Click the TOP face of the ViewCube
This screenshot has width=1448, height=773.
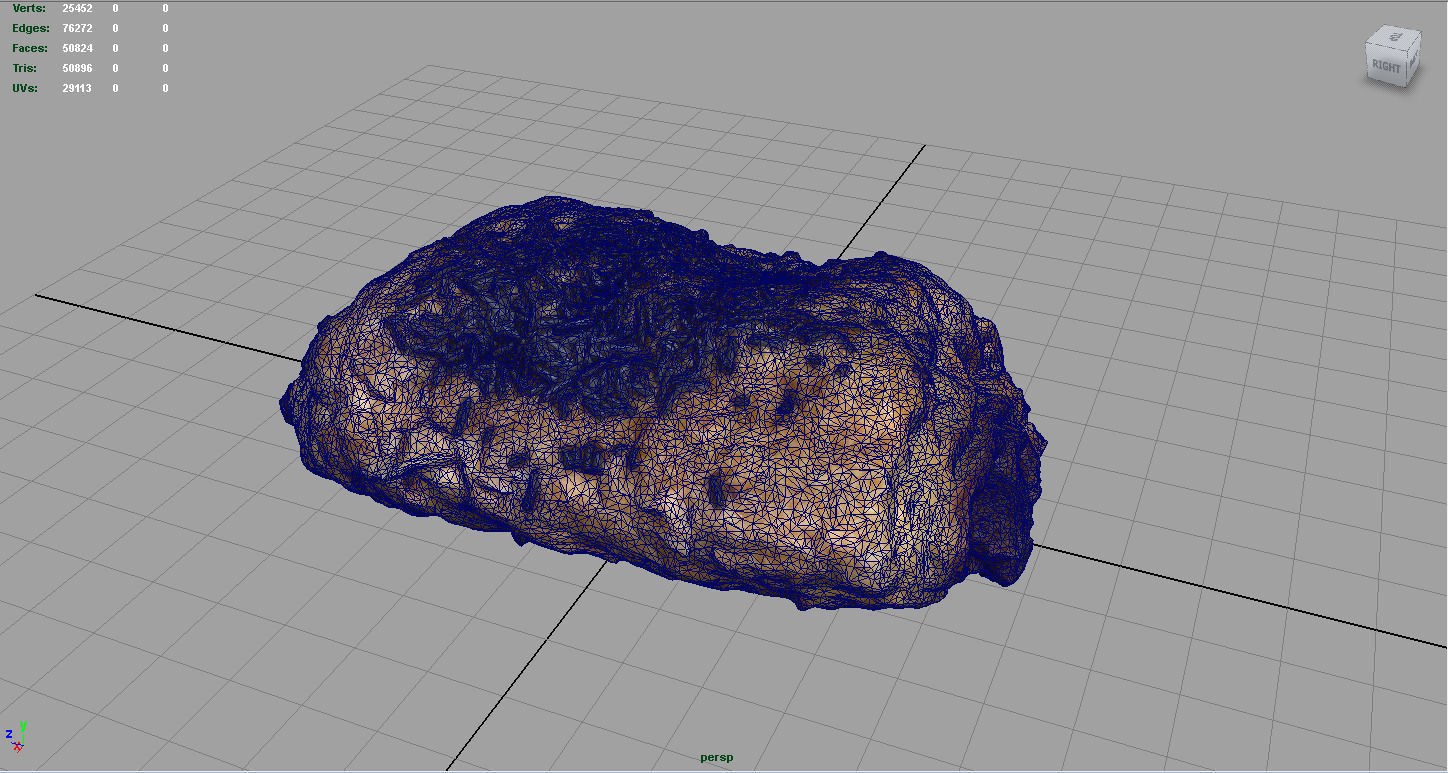pos(1395,37)
